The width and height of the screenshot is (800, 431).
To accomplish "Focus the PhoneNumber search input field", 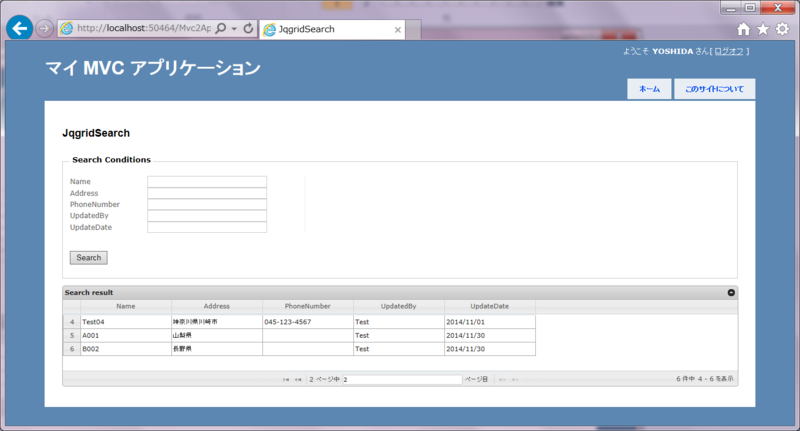I will (207, 204).
